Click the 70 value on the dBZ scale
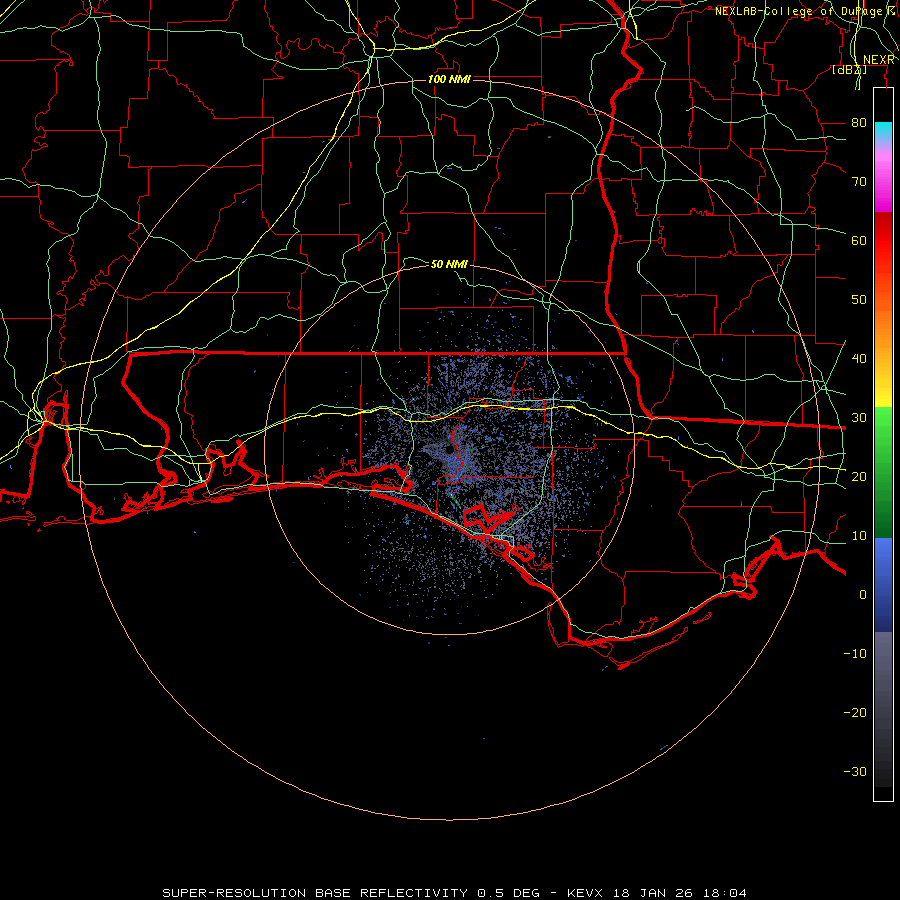Image resolution: width=900 pixels, height=900 pixels. tap(859, 181)
